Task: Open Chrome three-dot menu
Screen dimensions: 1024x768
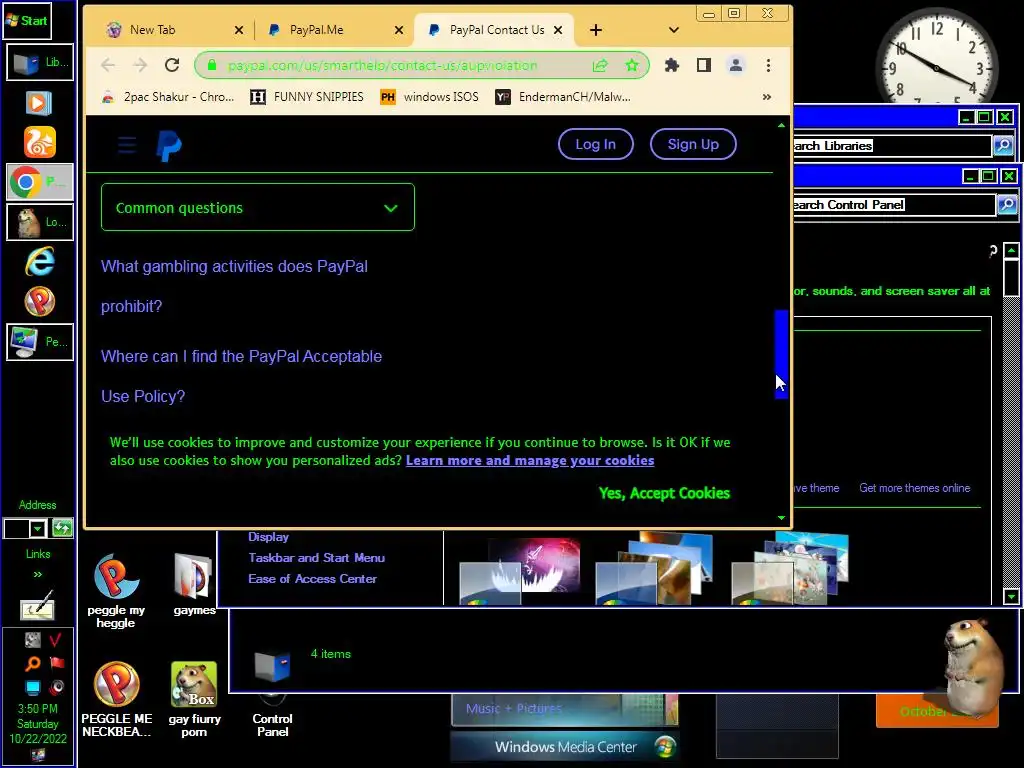Action: (x=768, y=65)
